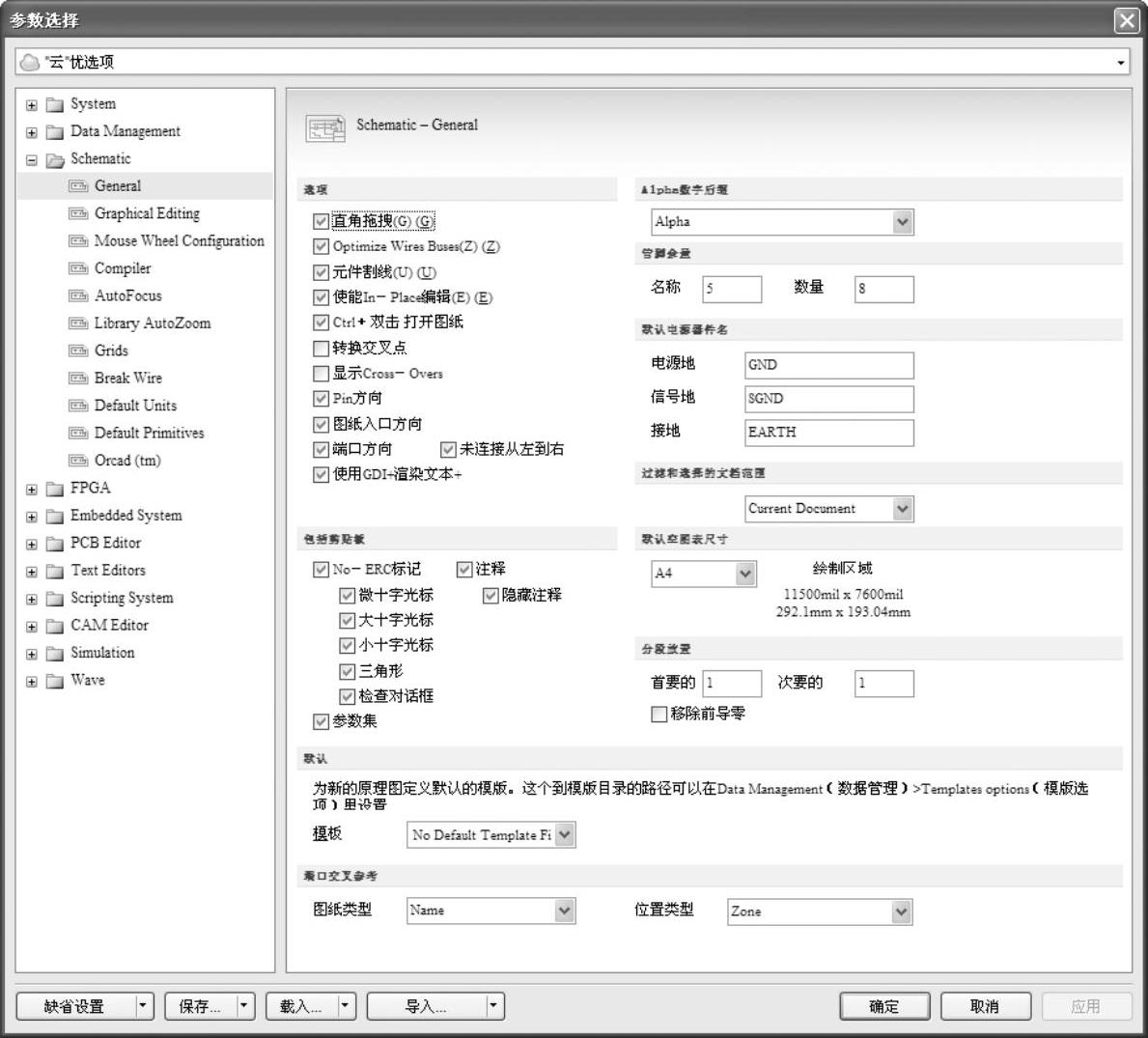Image resolution: width=1148 pixels, height=1038 pixels.
Task: Click the Compiler page icon in tree
Action: (x=78, y=268)
